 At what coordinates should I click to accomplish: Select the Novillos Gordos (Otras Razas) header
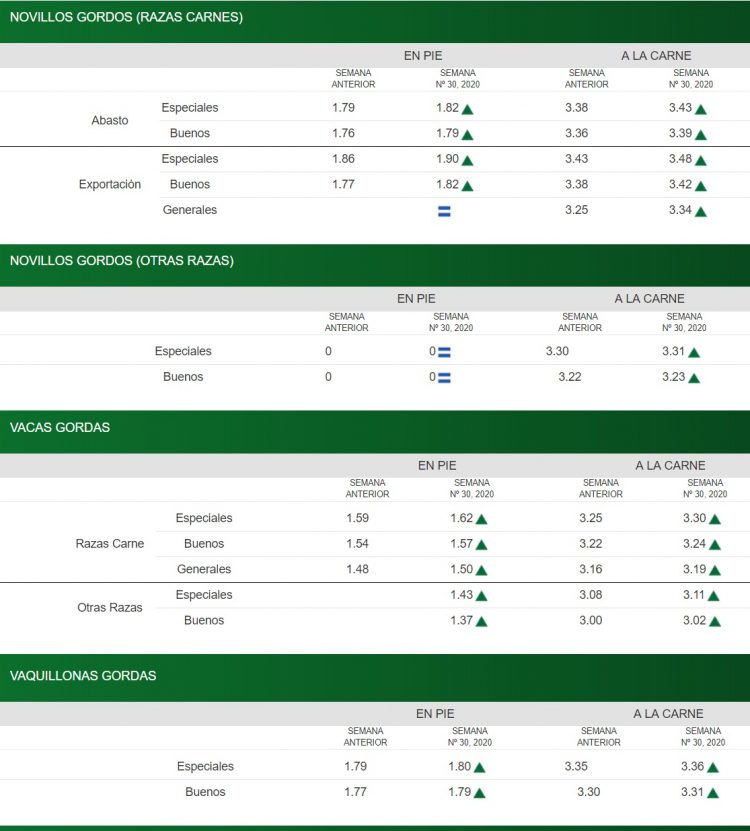coord(121,260)
